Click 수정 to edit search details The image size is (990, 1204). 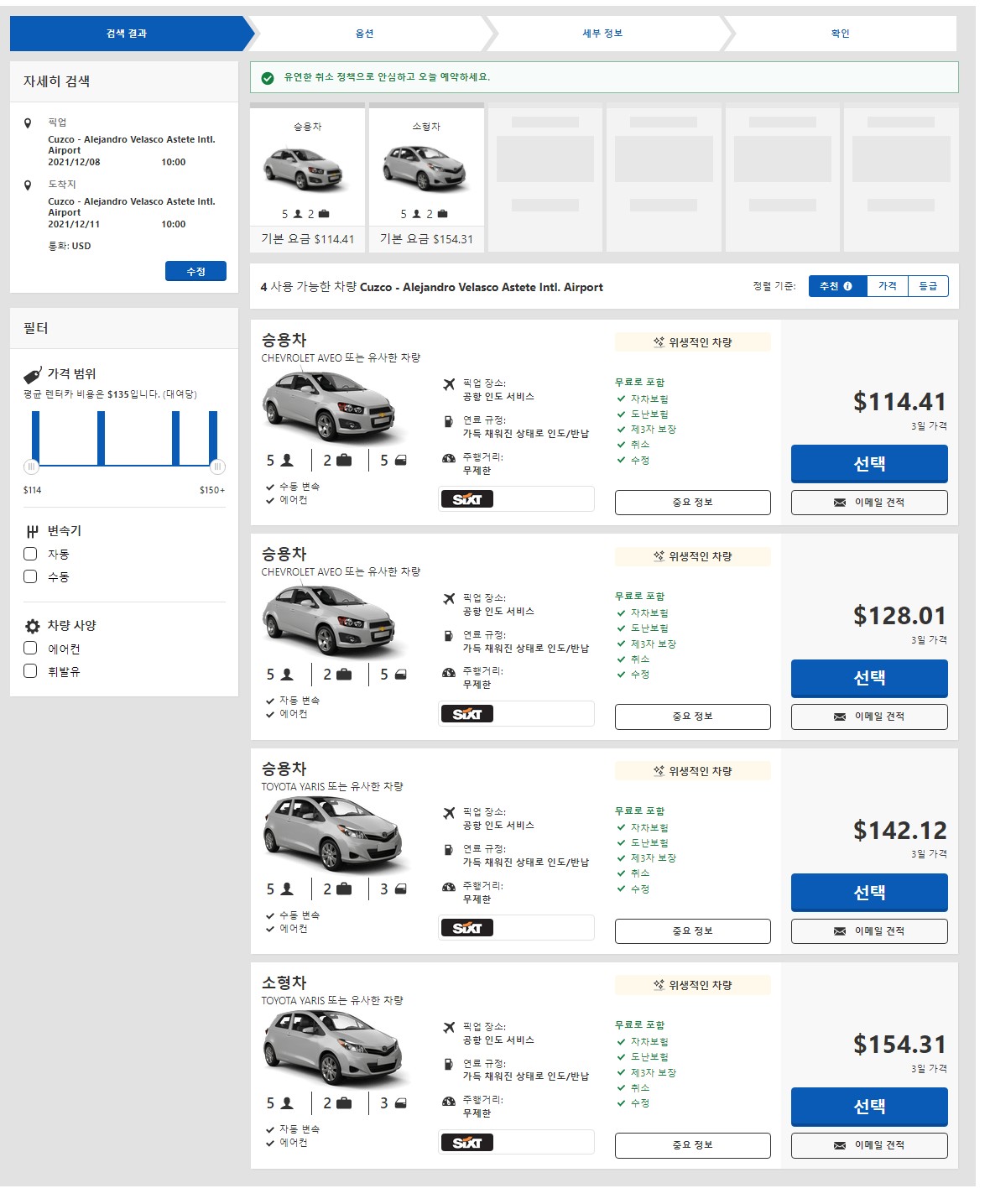[195, 271]
